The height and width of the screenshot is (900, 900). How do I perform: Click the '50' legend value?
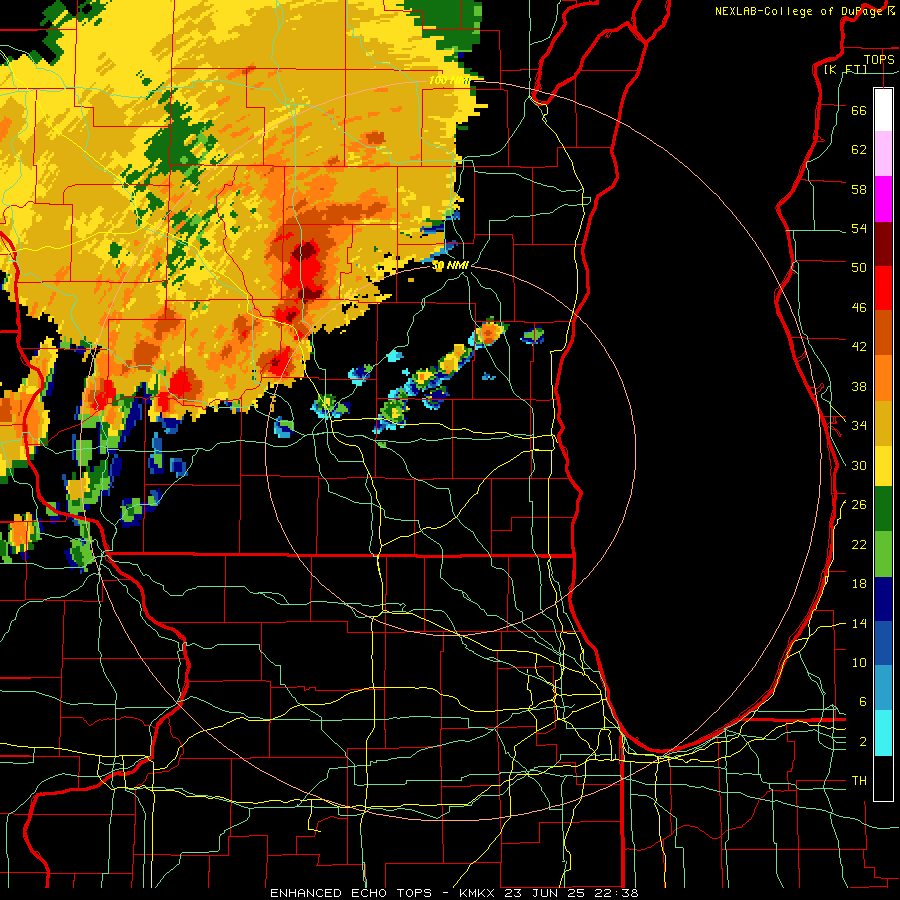859,267
